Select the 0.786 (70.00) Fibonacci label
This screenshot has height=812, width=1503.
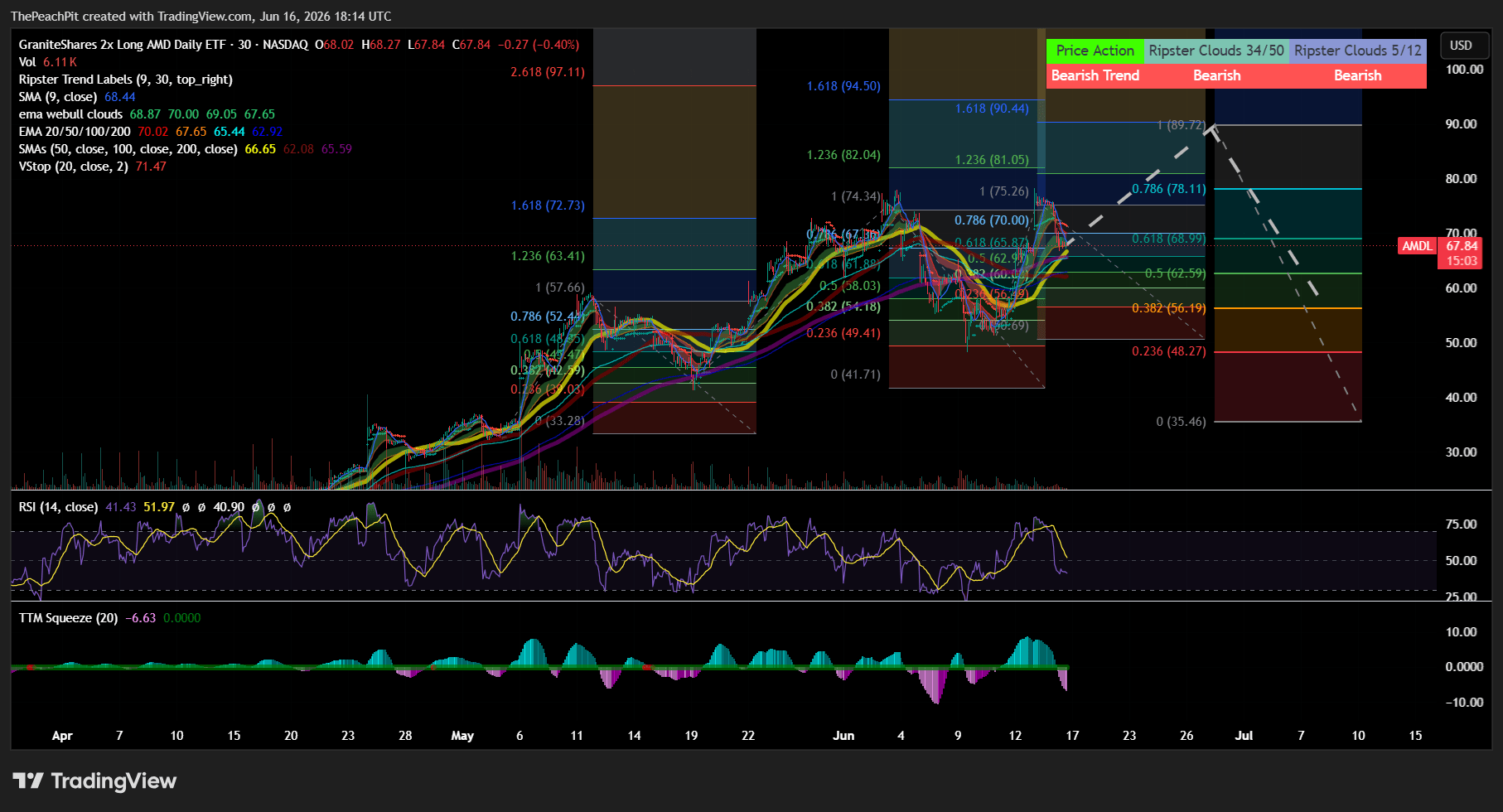992,220
